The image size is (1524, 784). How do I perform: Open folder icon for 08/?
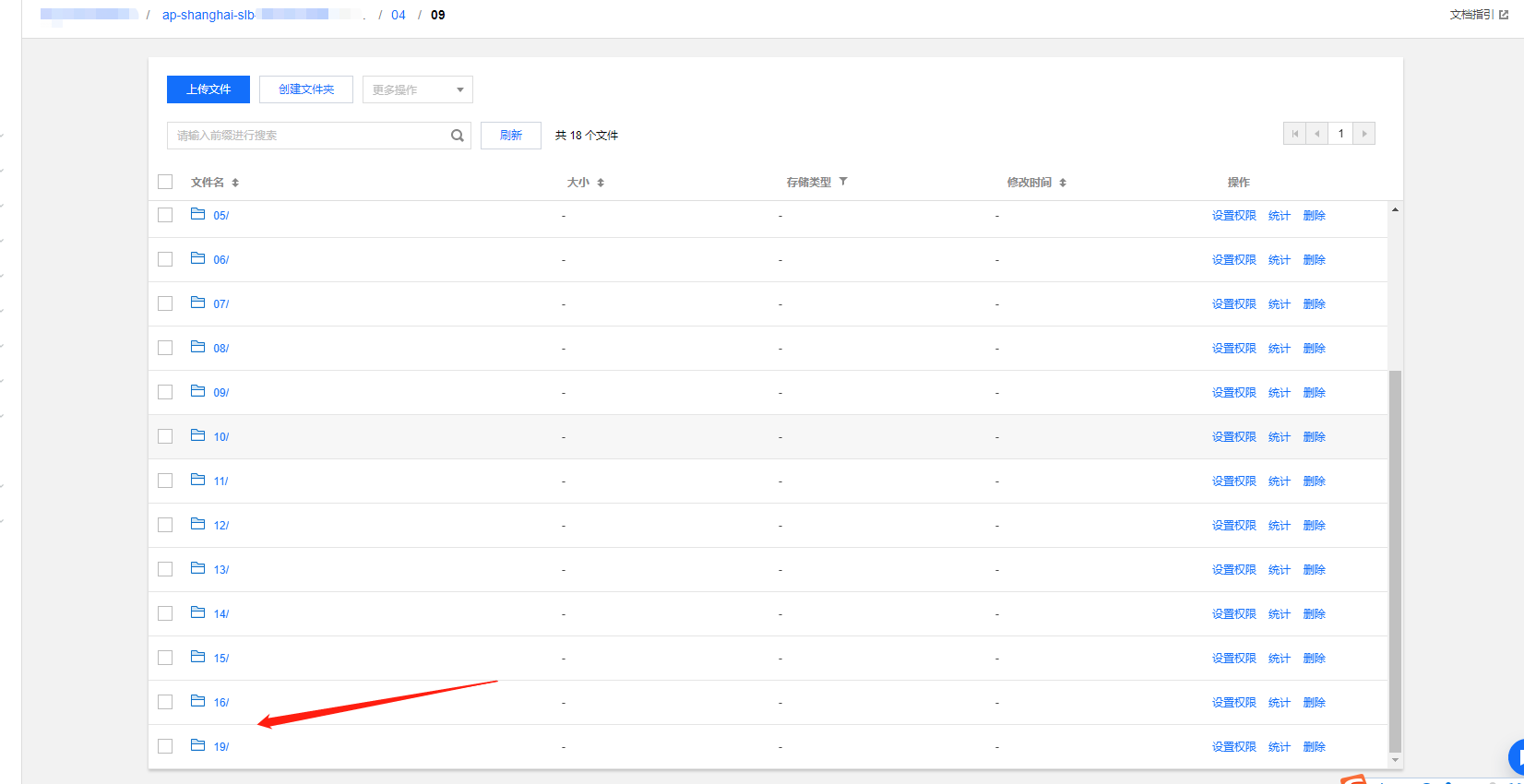197,347
